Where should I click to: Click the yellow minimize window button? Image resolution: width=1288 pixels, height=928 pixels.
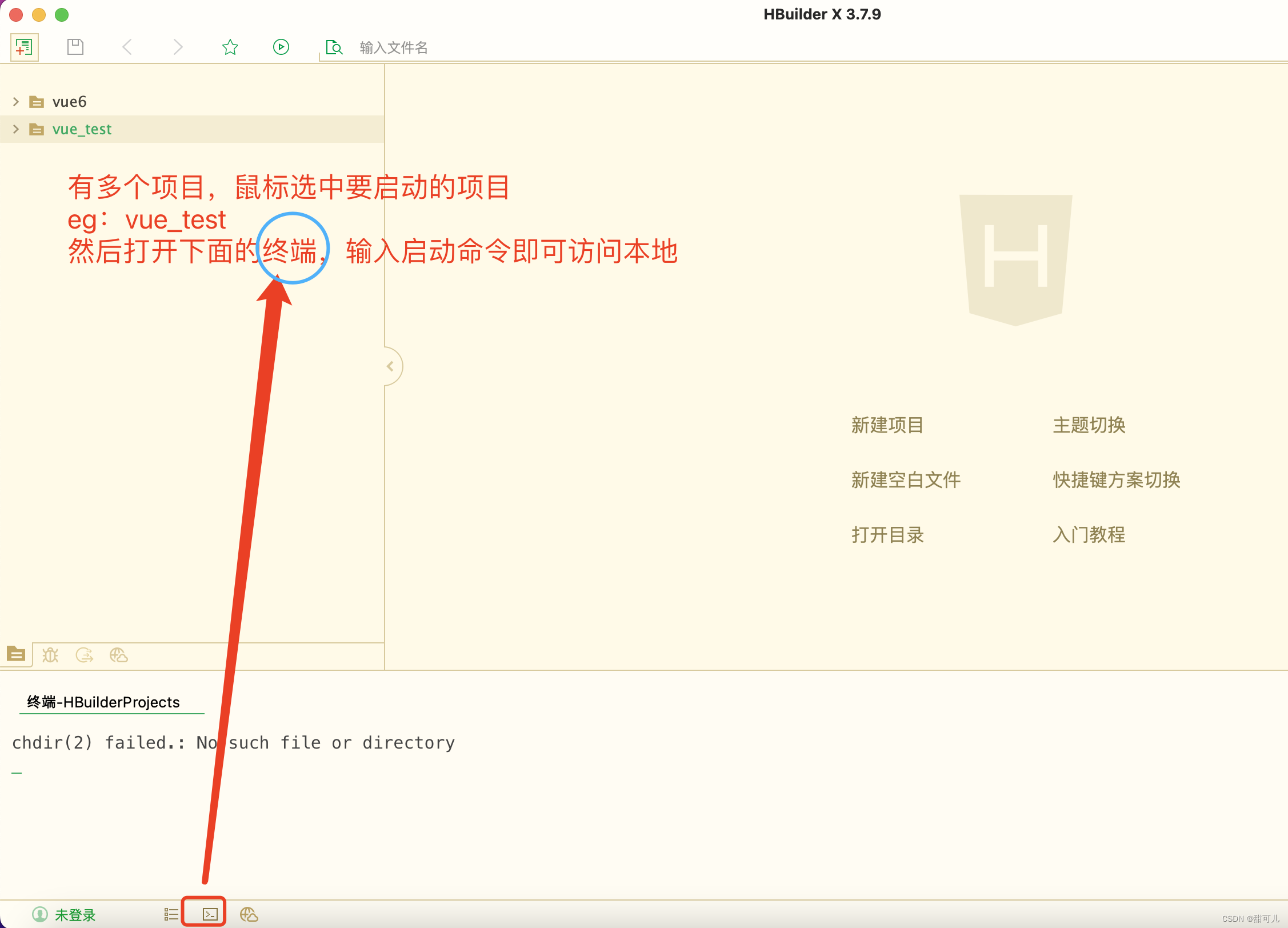(39, 15)
